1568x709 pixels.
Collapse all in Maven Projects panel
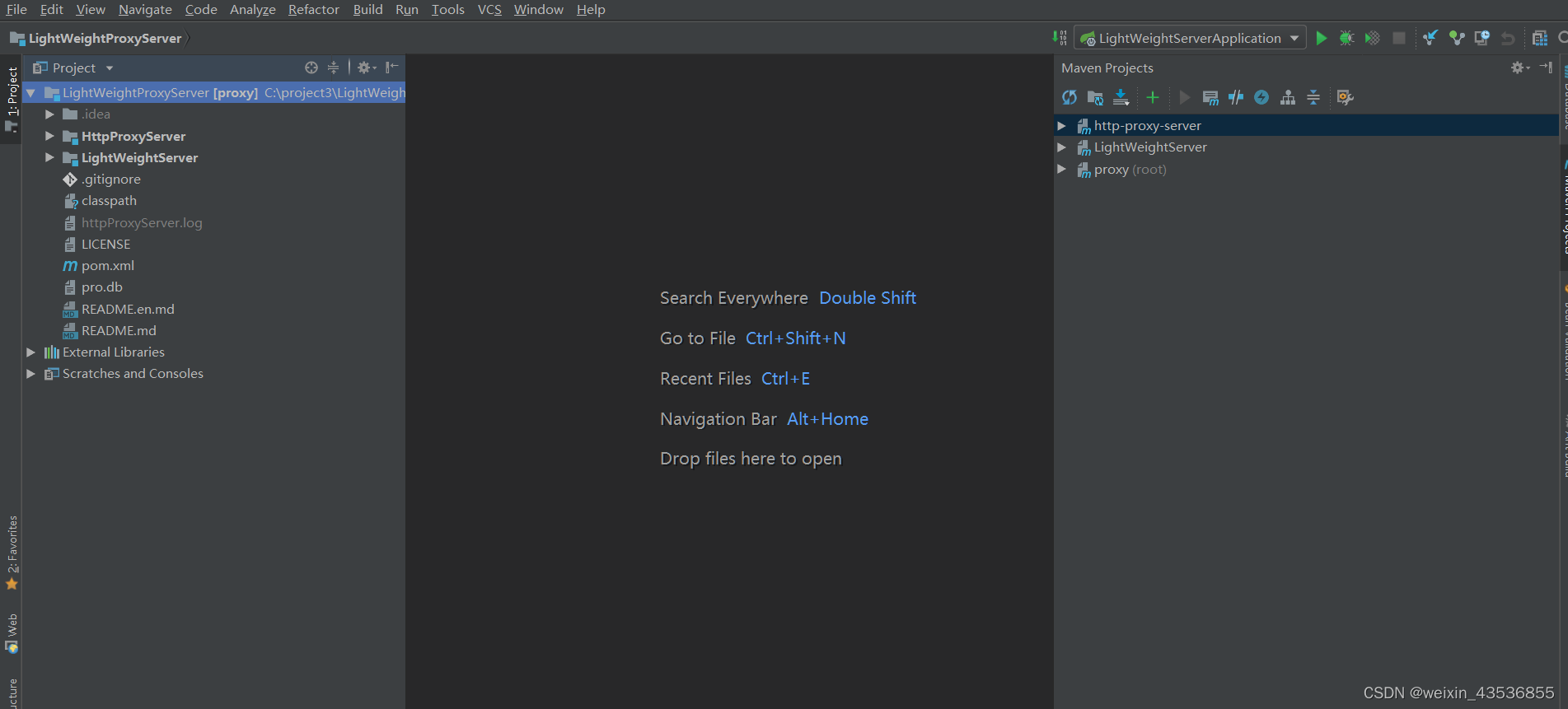tap(1313, 97)
